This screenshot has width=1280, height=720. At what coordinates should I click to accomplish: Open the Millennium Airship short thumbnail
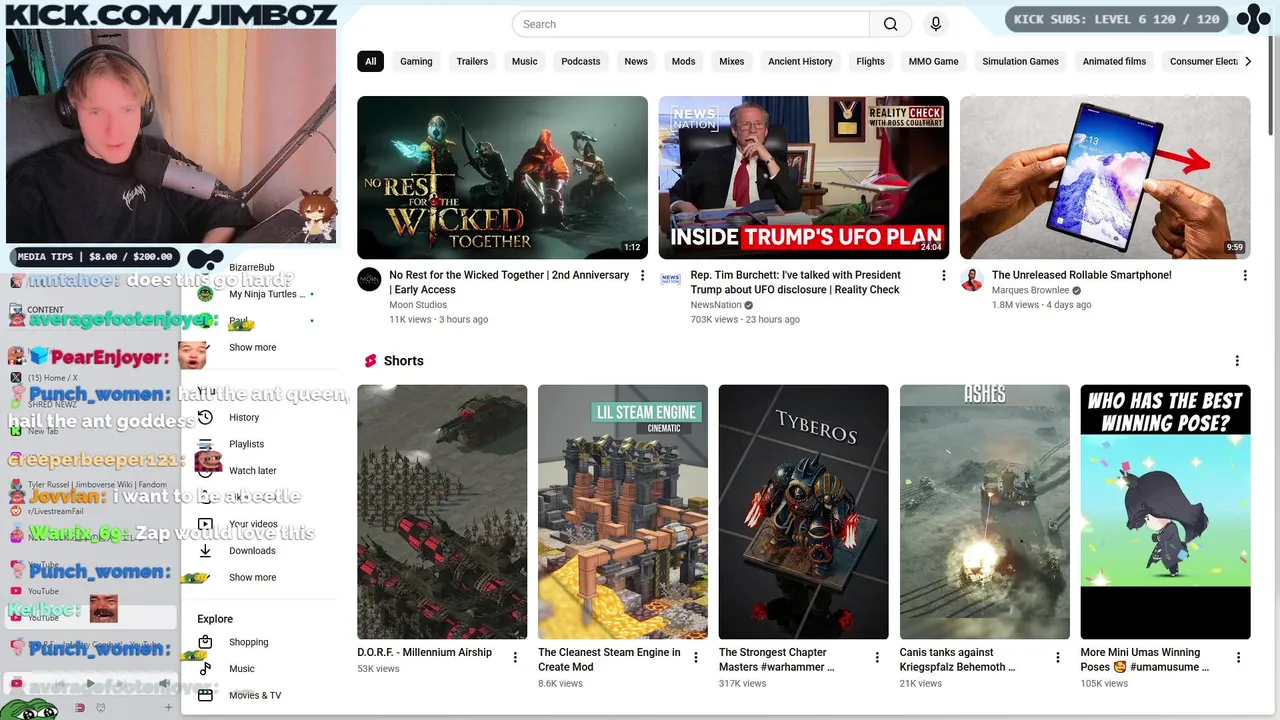[x=442, y=512]
